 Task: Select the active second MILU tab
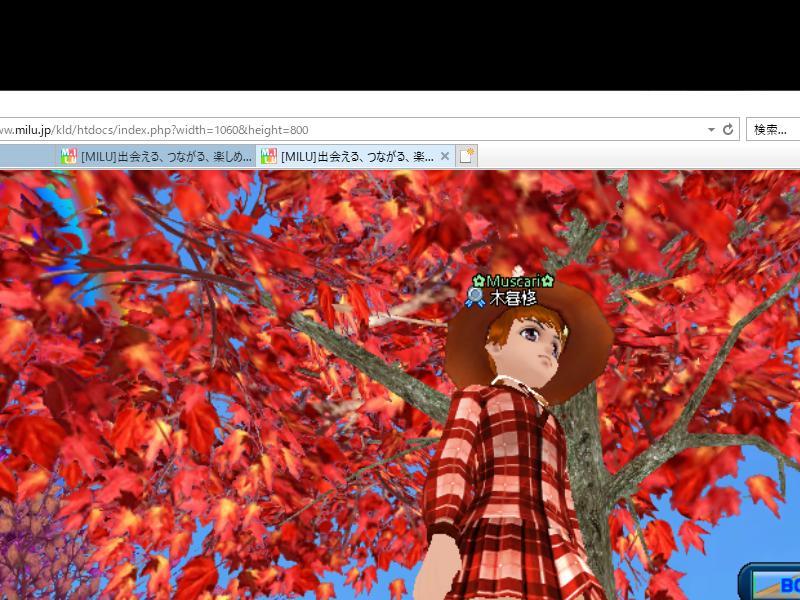tap(357, 156)
